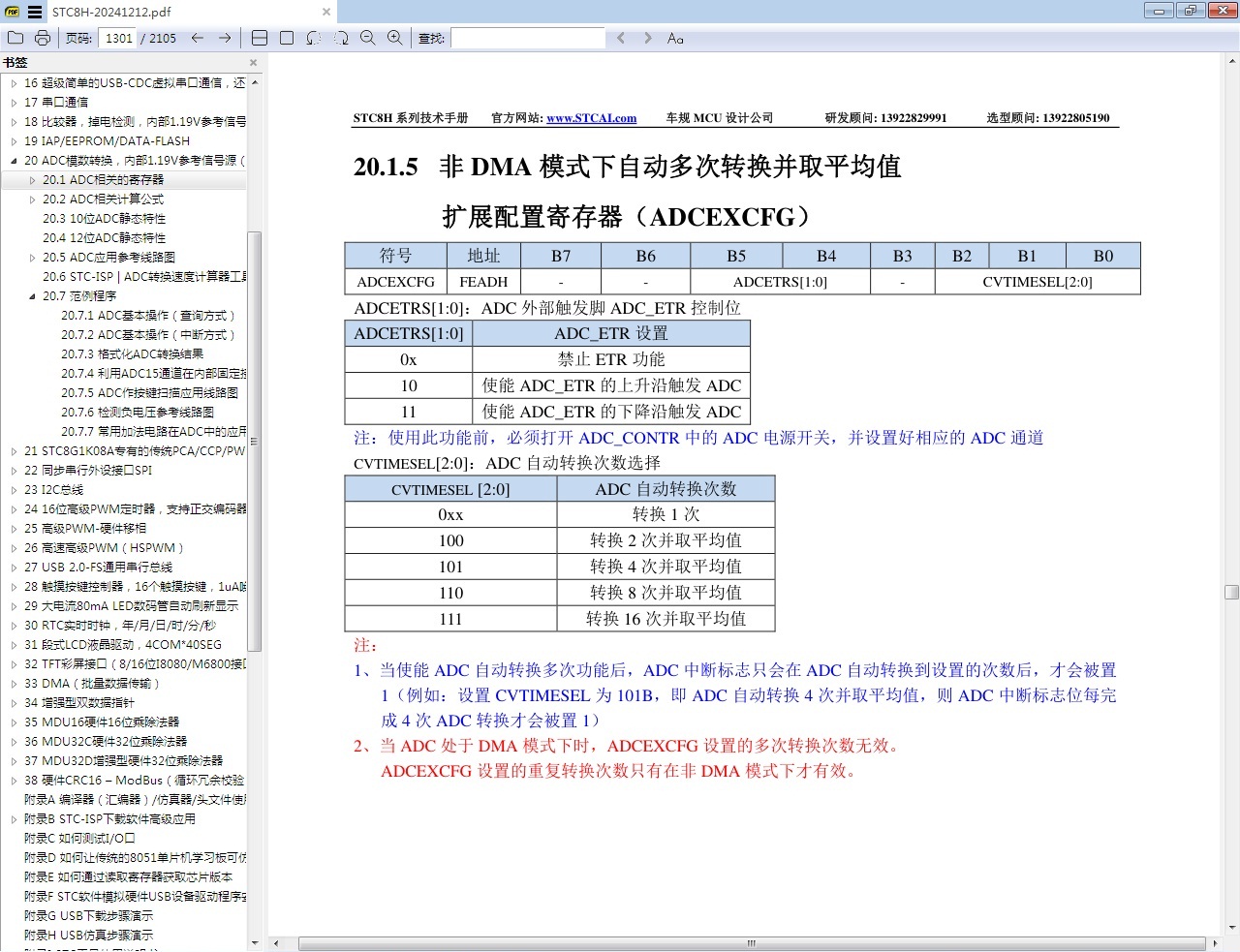Click ADCEXCFG cell in register table

tap(395, 282)
